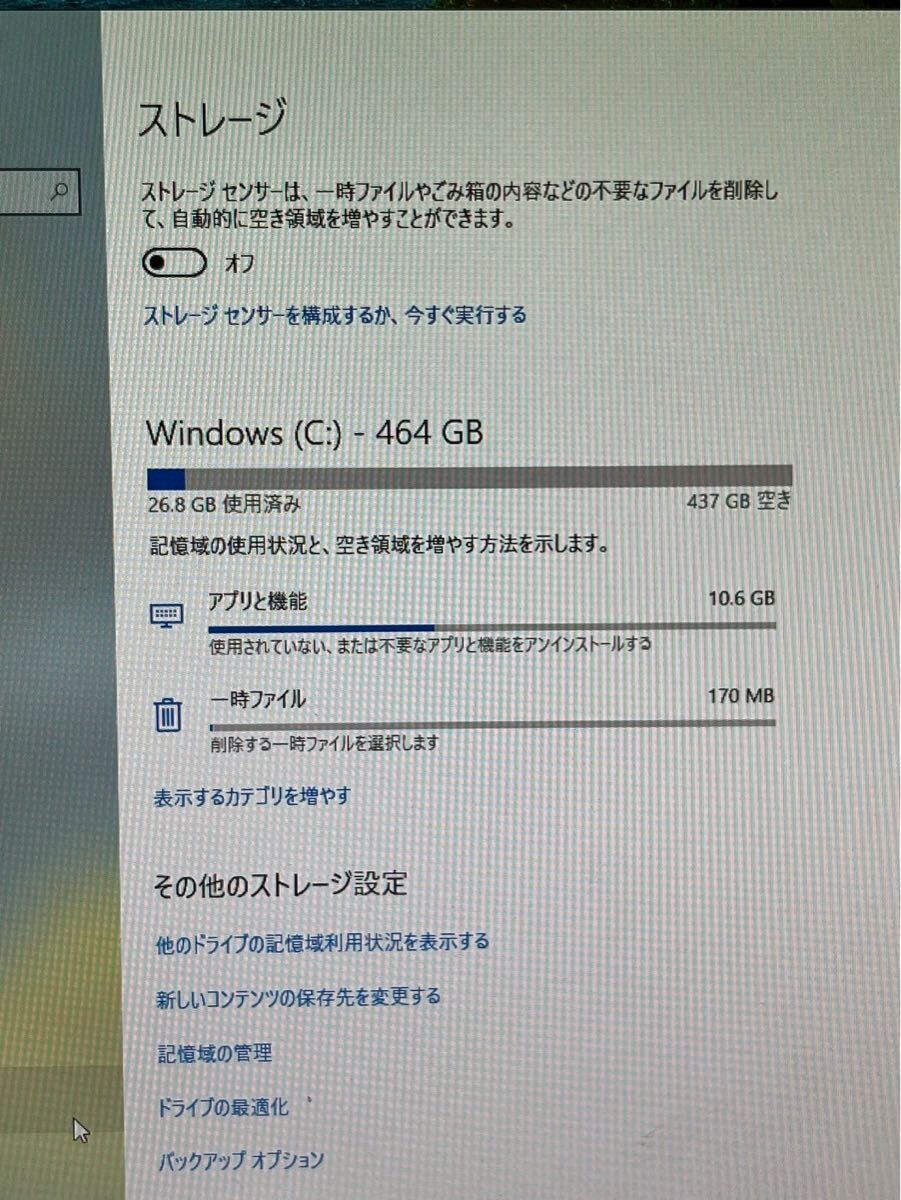Toggle the Storage Sense switch on

pos(175,263)
